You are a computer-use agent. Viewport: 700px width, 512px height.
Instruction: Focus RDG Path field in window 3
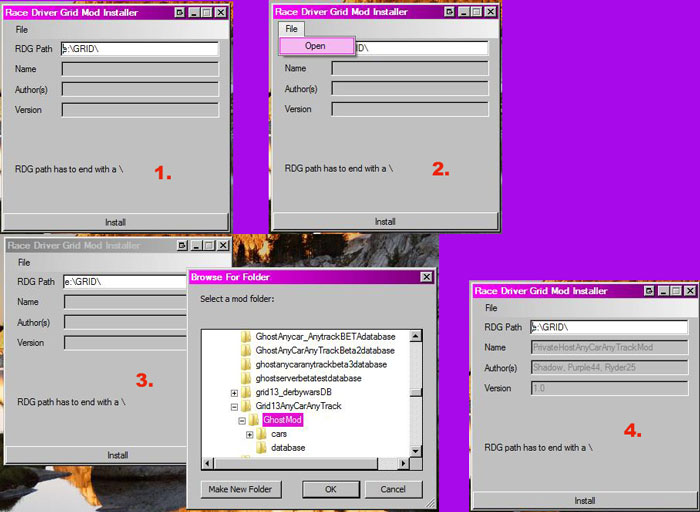tap(125, 282)
